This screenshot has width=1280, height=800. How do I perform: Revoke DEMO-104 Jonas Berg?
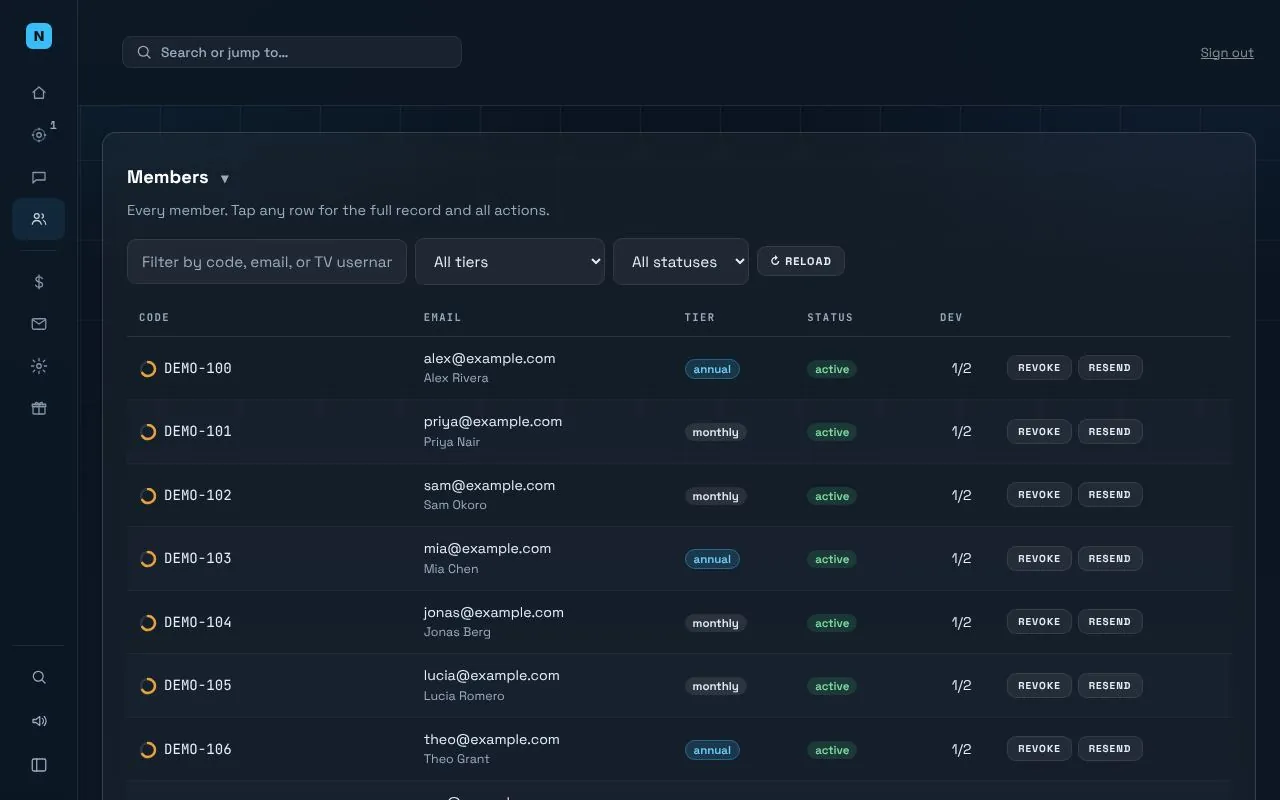click(x=1039, y=622)
